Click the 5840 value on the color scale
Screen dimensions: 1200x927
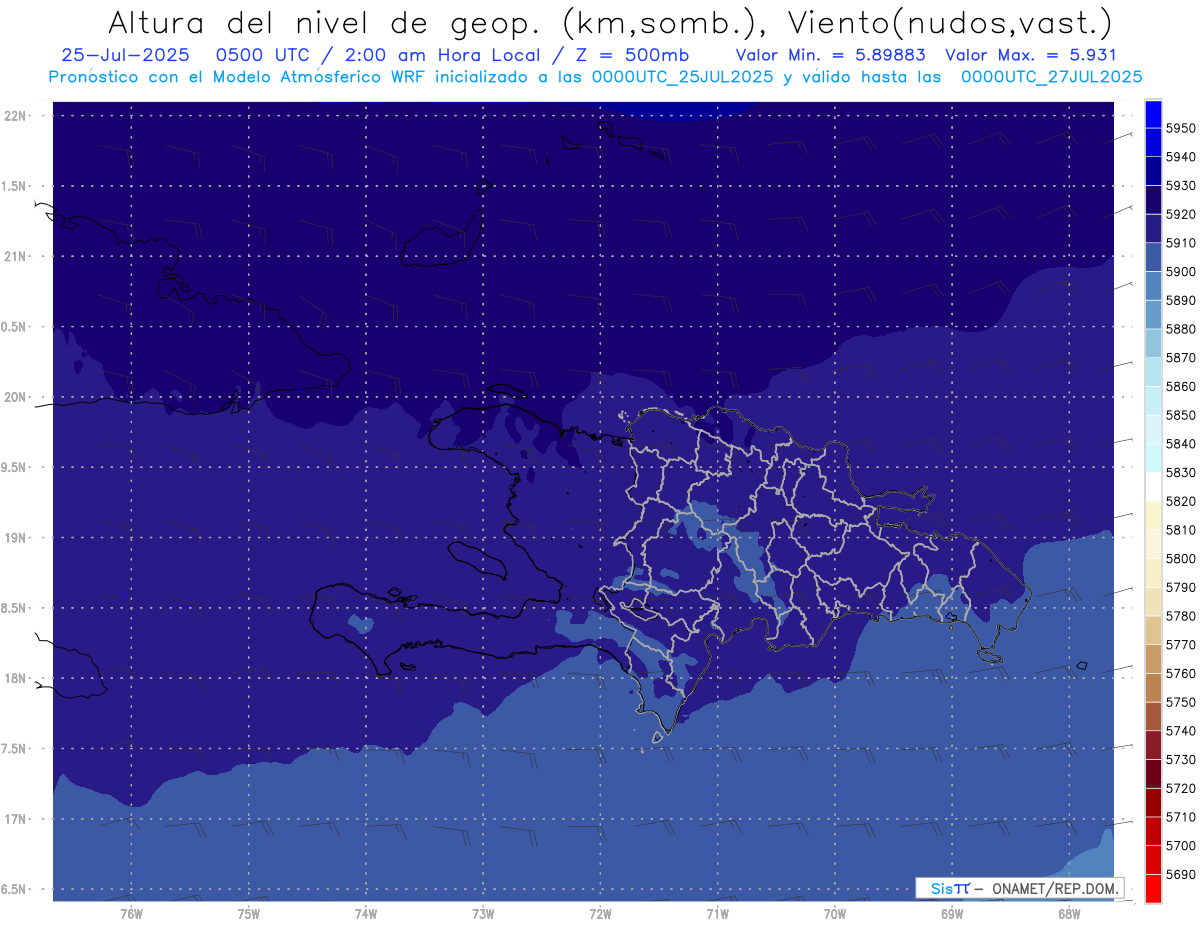(1181, 444)
